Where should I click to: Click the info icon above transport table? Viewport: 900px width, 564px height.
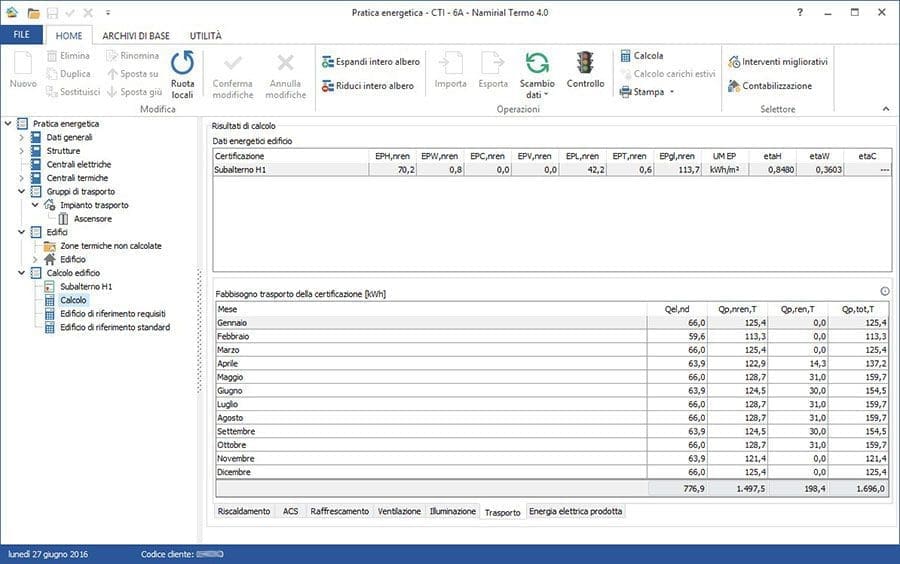(x=885, y=291)
